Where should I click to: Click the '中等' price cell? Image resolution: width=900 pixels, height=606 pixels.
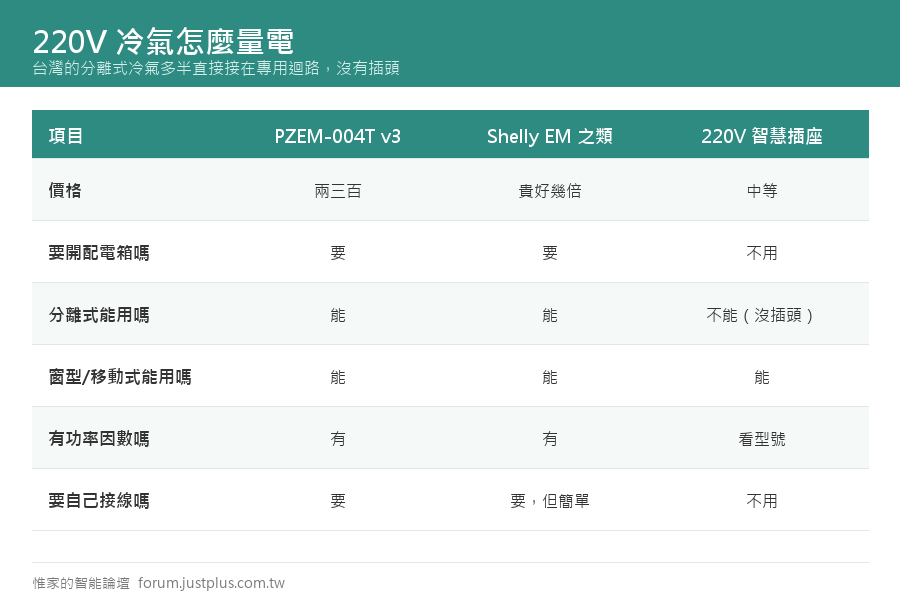(x=762, y=191)
